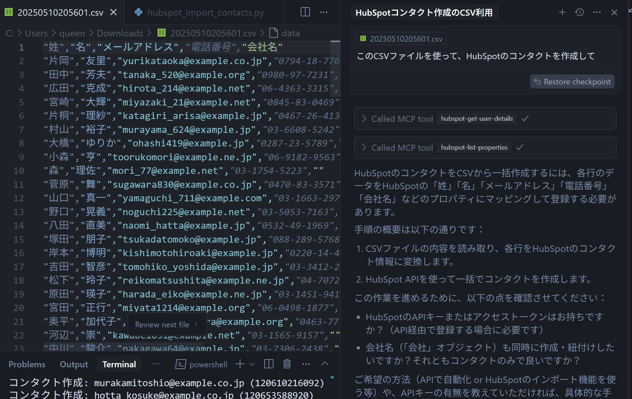Show chat history via the clock icon
This screenshot has width=632, height=399.
point(580,12)
